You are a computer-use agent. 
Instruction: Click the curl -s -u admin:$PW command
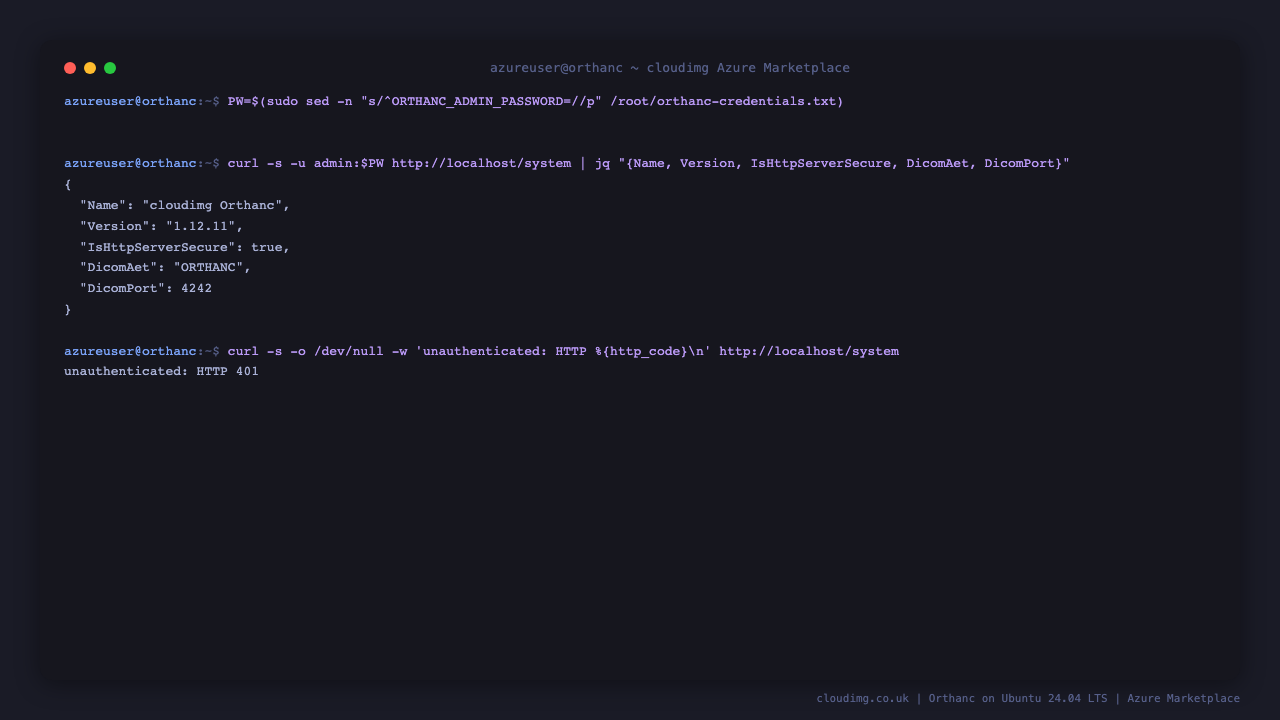[649, 163]
